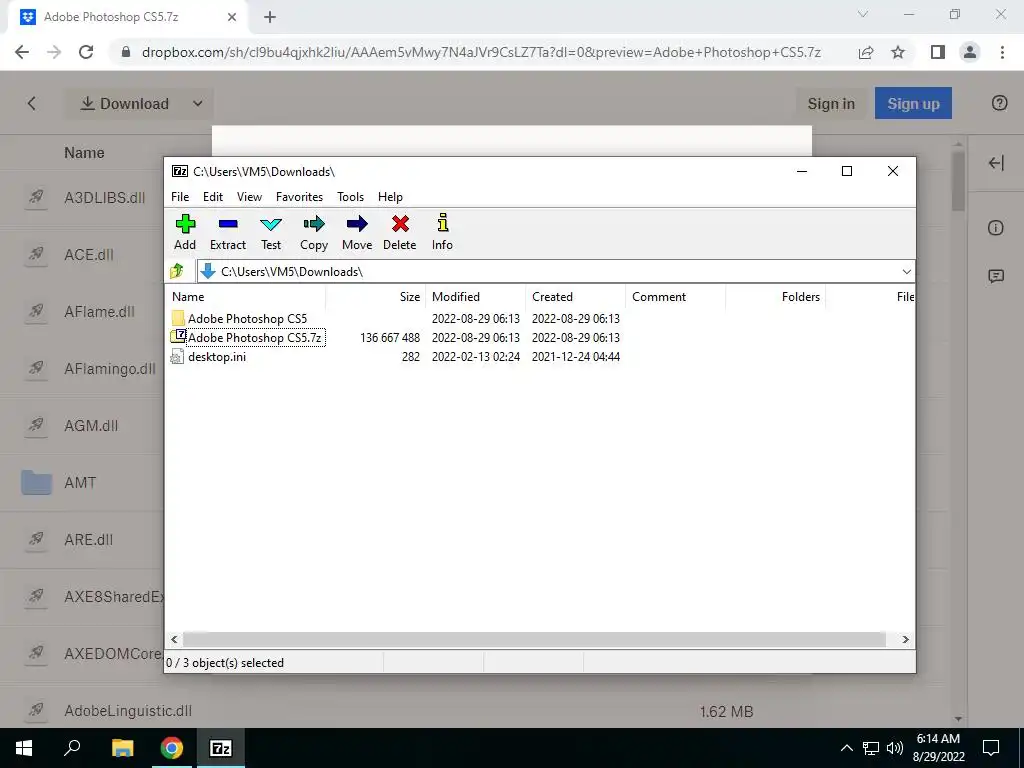Open Chrome three-dot menu
1024x768 pixels.
[1002, 52]
